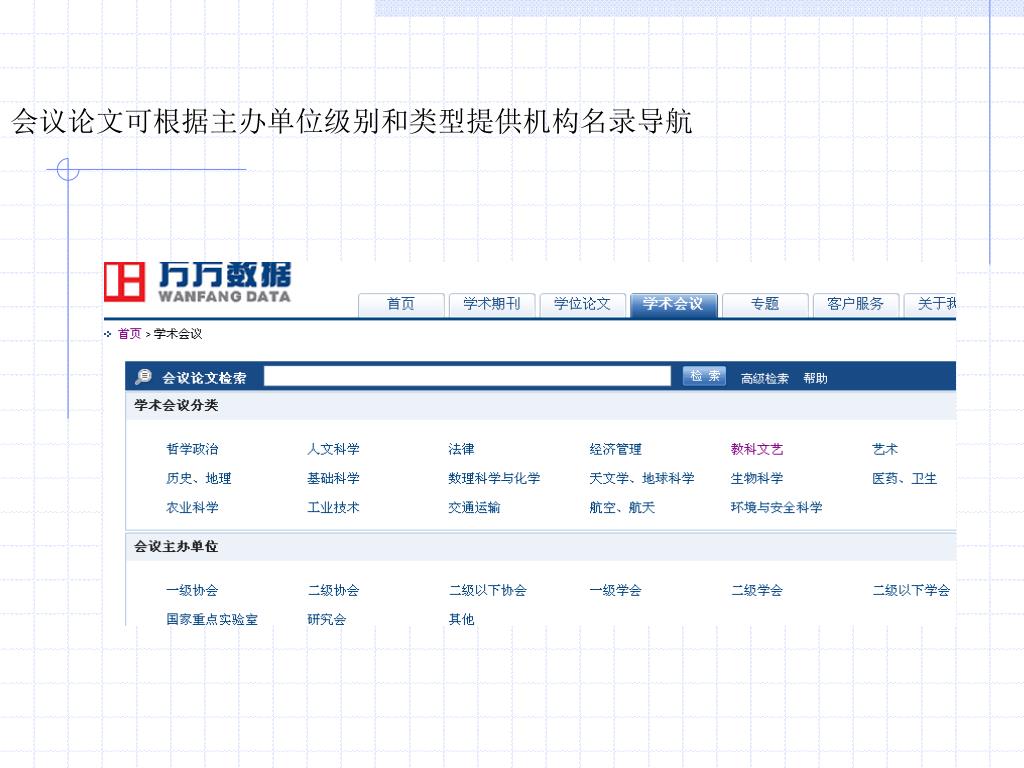The height and width of the screenshot is (768, 1024).
Task: Click the magnifier icon beside 会议论文检索
Action: 143,377
